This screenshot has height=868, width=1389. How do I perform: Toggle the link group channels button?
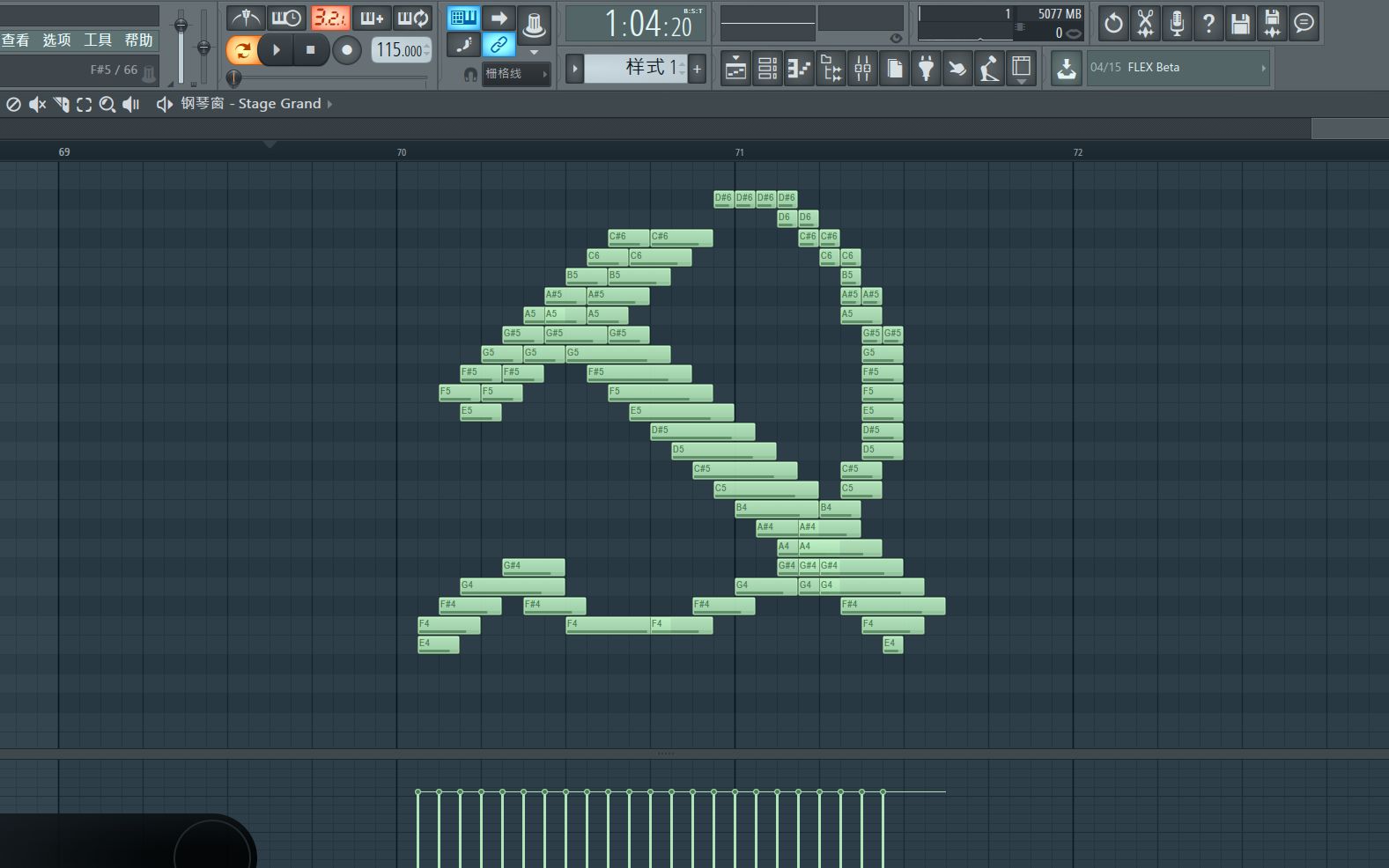click(x=499, y=44)
